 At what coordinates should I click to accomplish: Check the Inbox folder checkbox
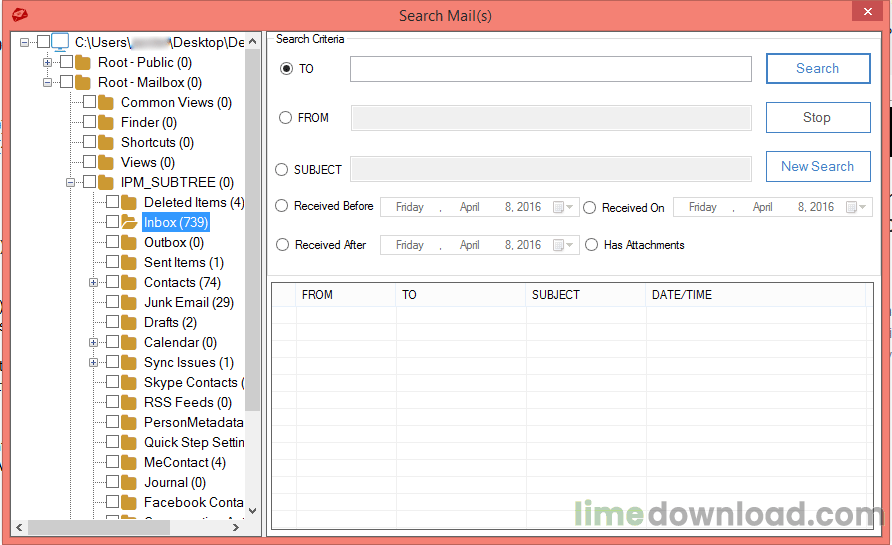[112, 222]
